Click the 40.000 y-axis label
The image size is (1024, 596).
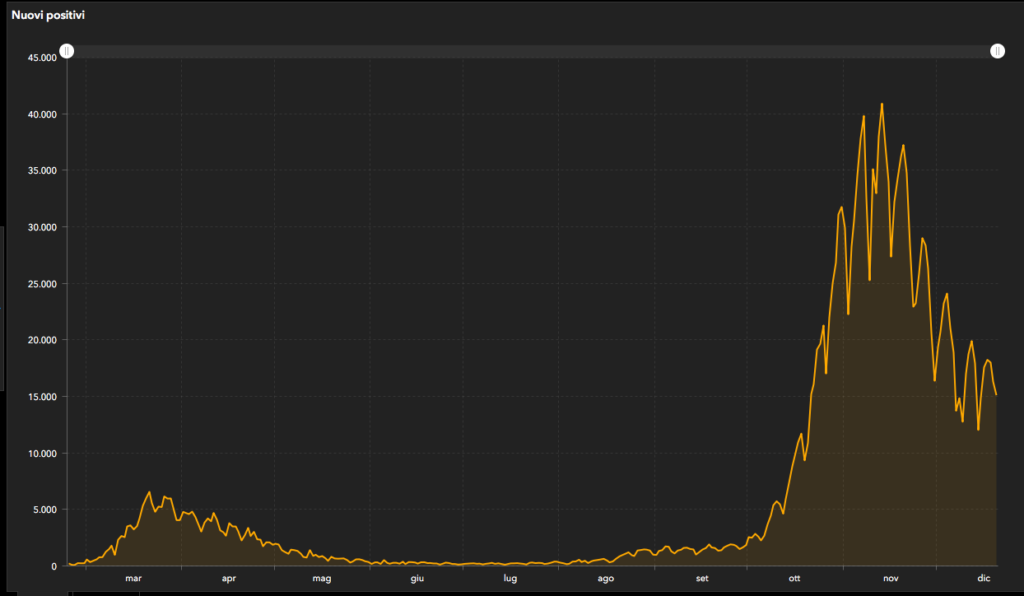click(x=41, y=114)
